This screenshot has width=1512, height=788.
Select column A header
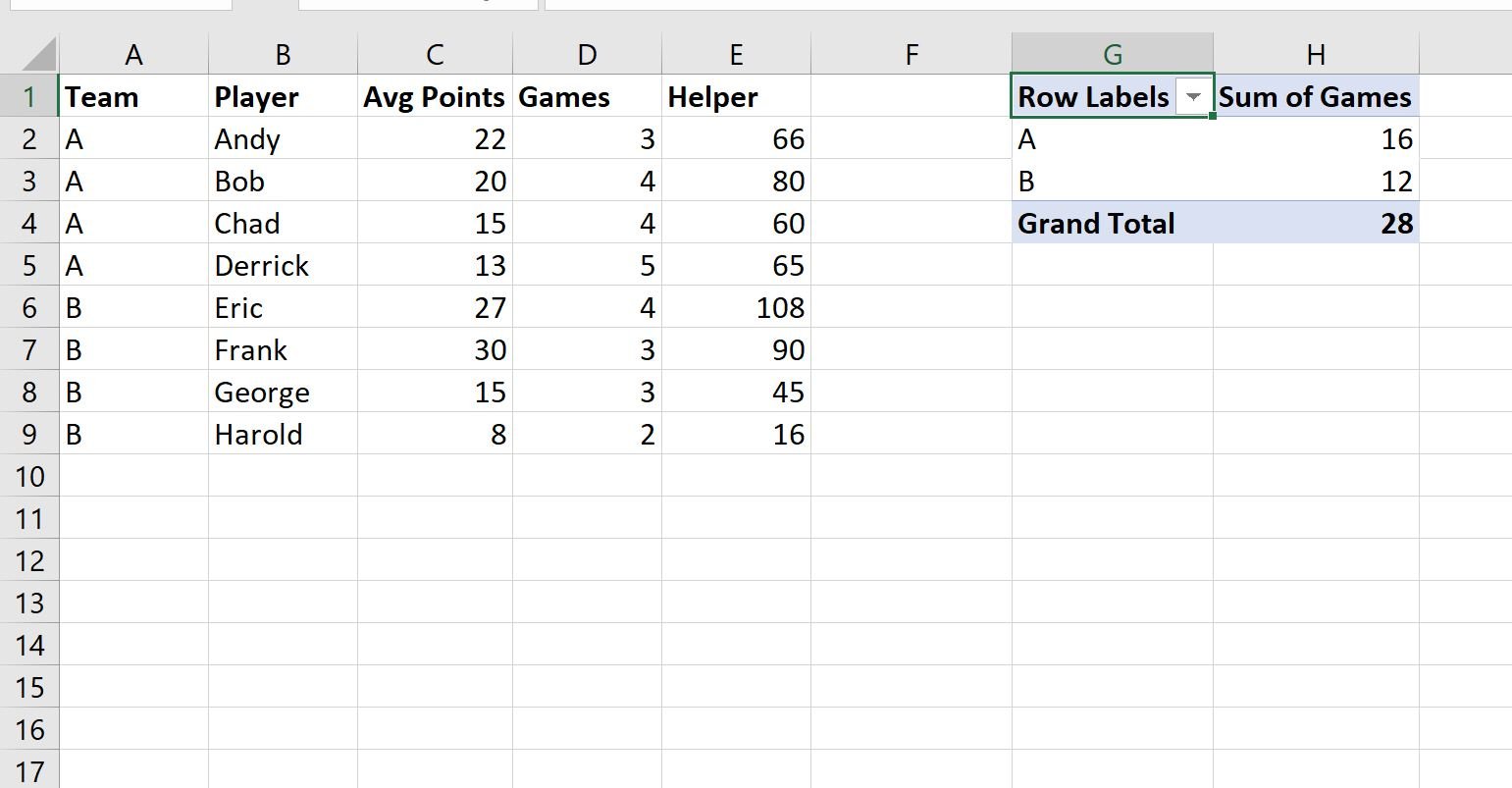(x=133, y=55)
